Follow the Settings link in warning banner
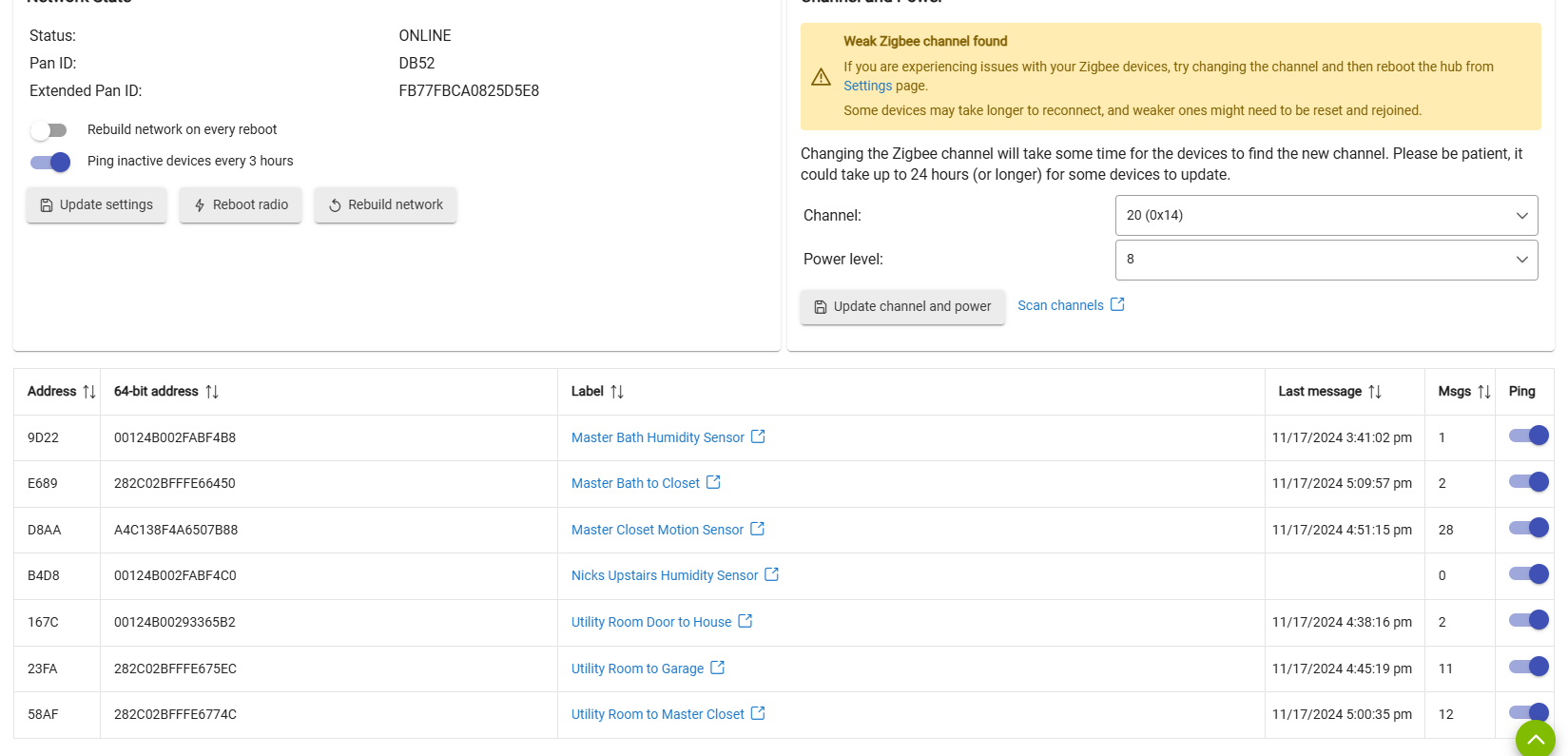This screenshot has height=756, width=1568. 867,86
